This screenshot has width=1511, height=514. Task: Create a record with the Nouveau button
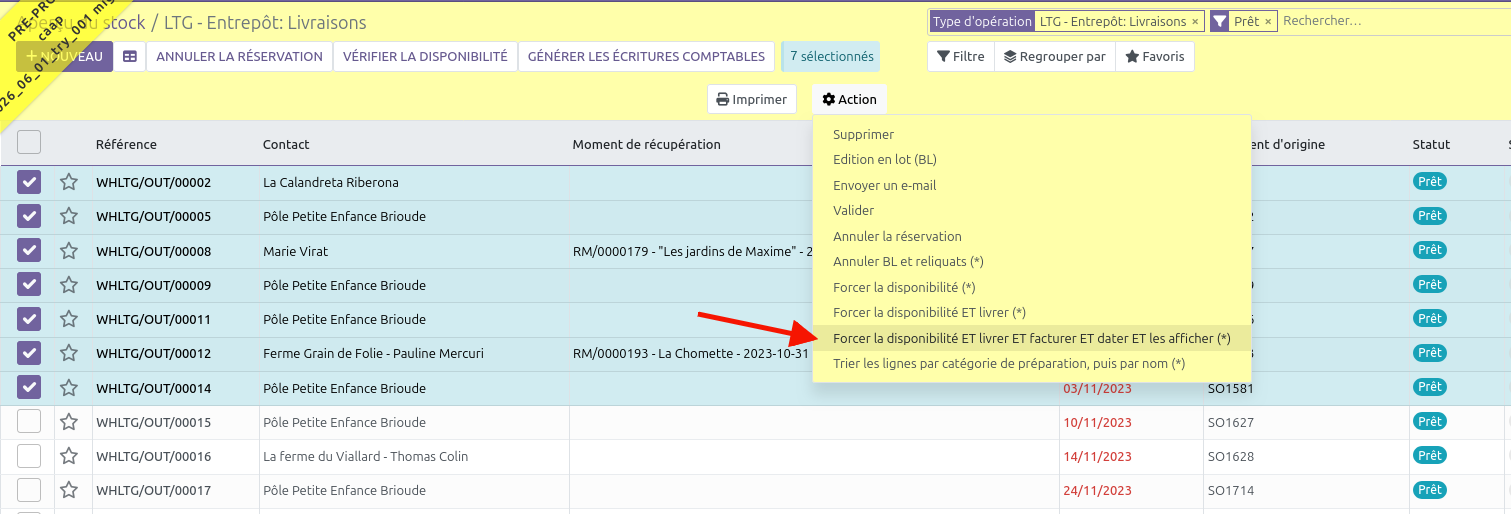pos(64,57)
